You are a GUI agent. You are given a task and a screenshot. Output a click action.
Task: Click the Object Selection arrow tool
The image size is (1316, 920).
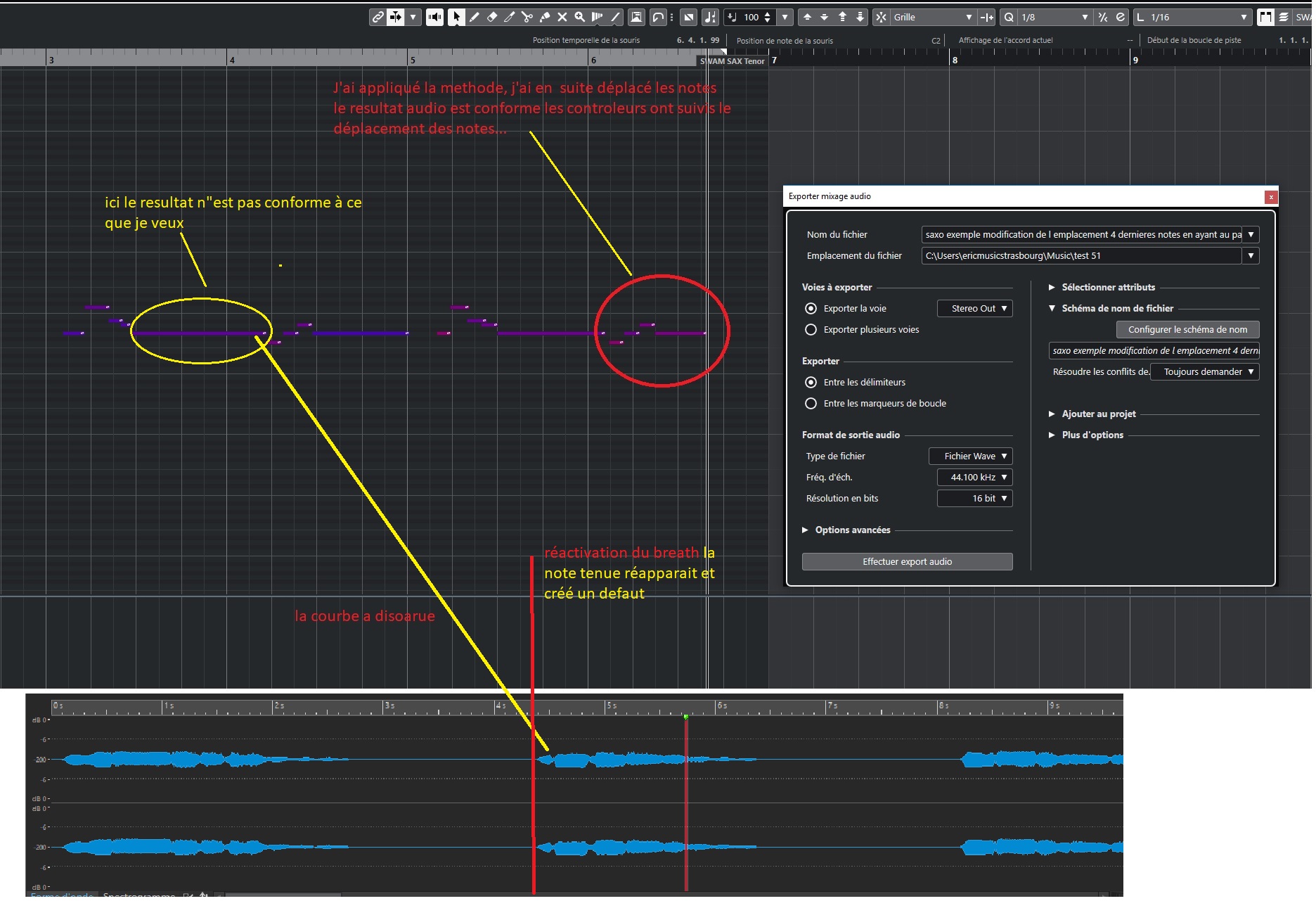click(456, 17)
